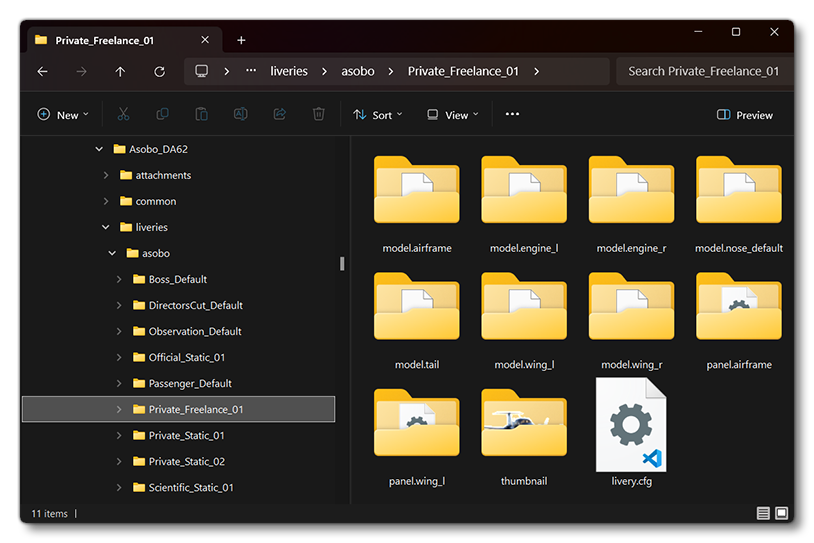Expand the Official_Static_01 tree node
The image size is (814, 543).
(119, 357)
